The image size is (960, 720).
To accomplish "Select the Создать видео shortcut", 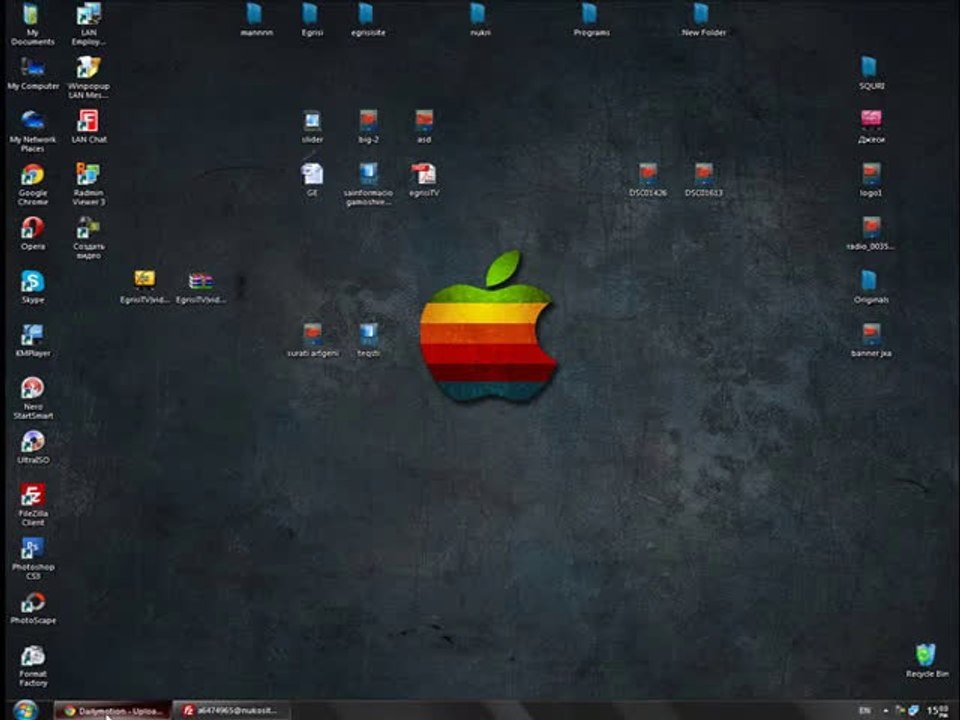I will 89,238.
